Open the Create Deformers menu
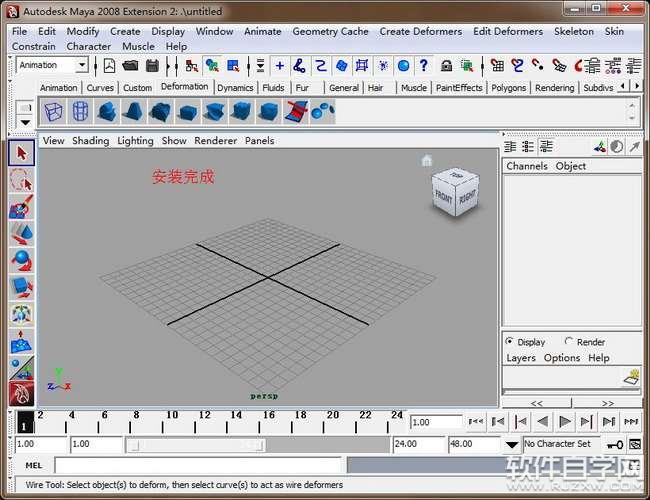650x500 pixels. click(x=421, y=32)
